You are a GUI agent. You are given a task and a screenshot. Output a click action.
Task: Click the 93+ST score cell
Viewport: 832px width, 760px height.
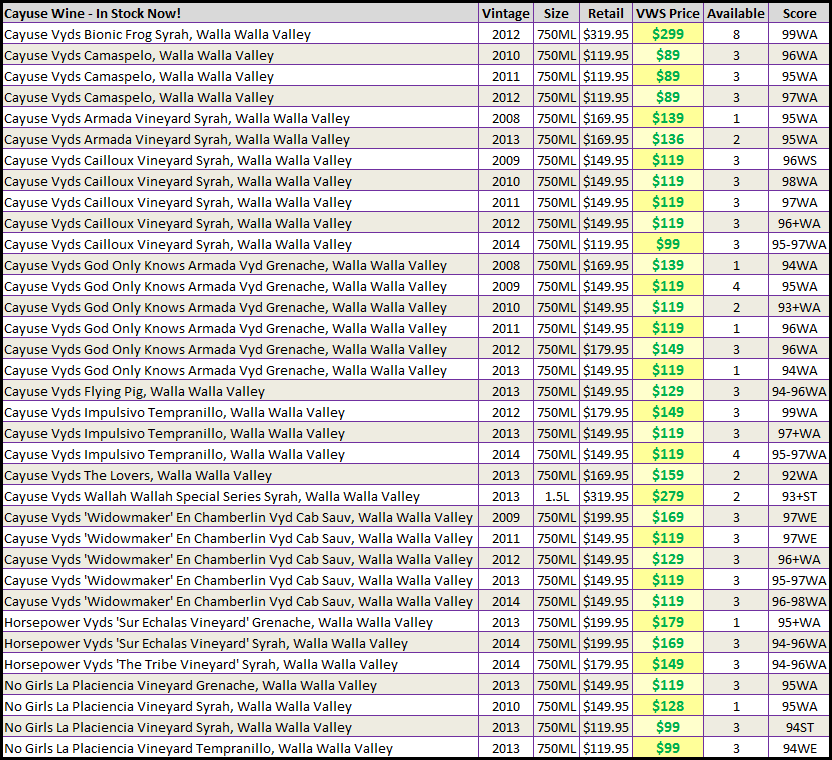pyautogui.click(x=799, y=497)
